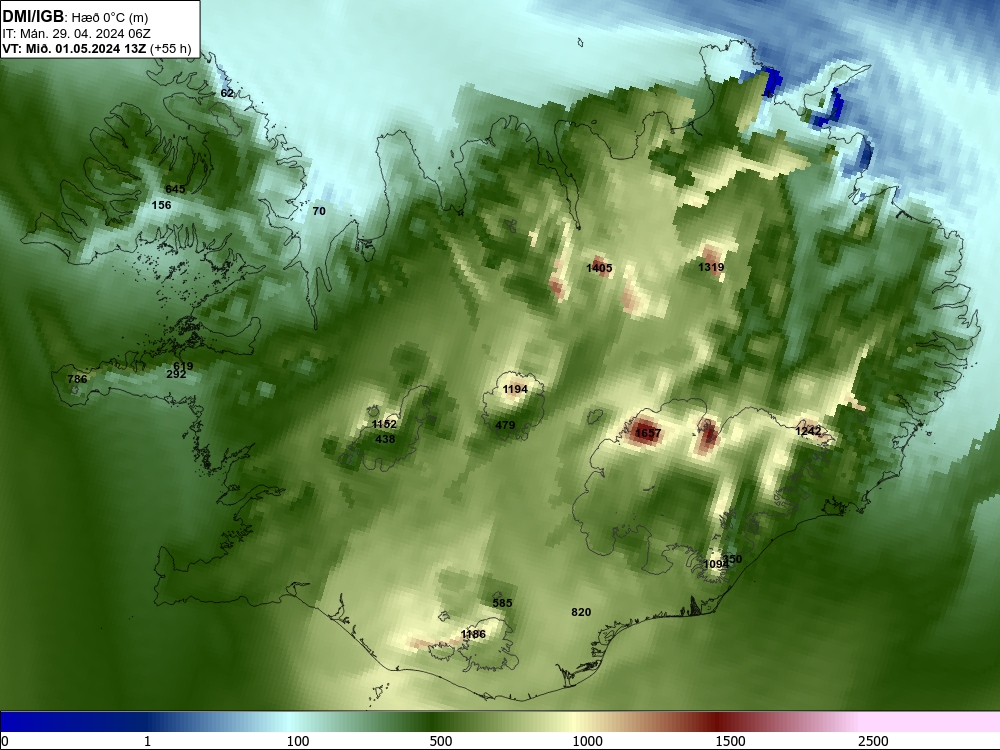
Task: Click the 1186 label on Mýrdalsjökull
Action: [473, 634]
